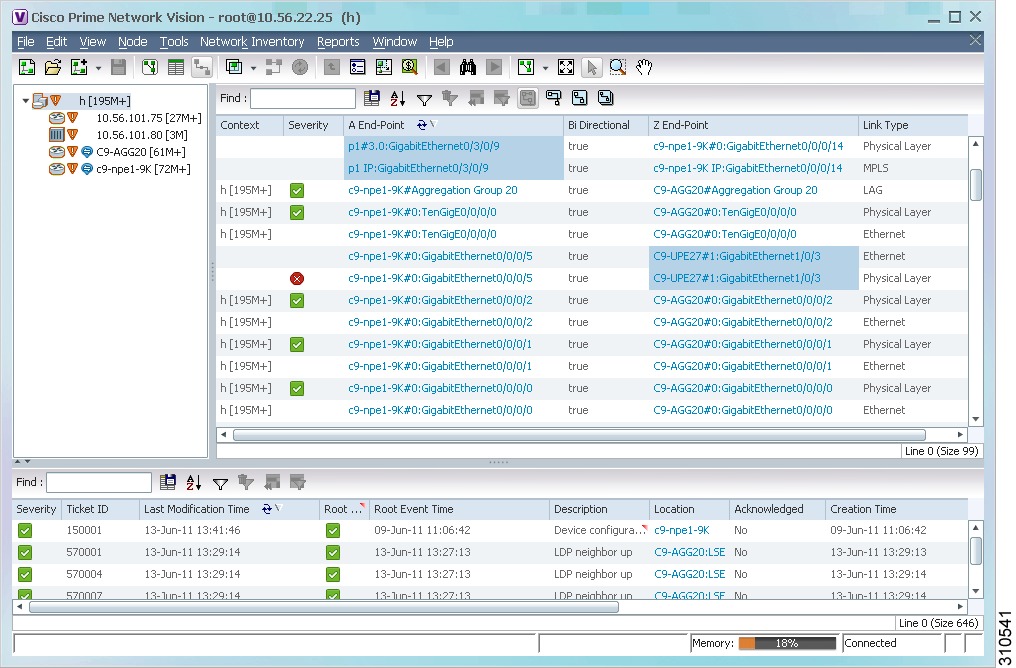
Task: Open the dropdown arrow next to Add to Map
Action: click(x=98, y=67)
